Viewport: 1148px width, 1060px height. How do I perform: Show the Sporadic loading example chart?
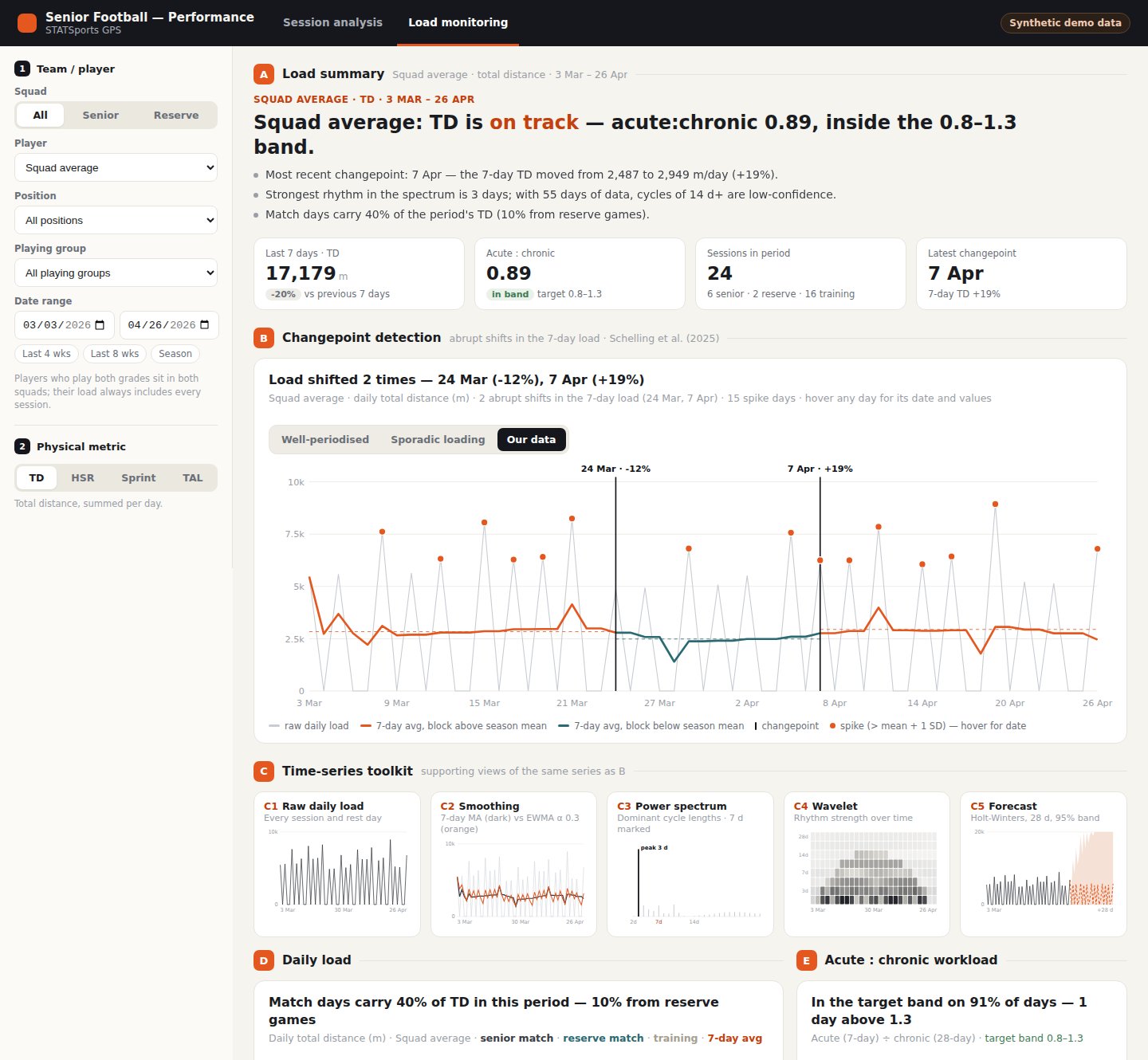pos(438,439)
